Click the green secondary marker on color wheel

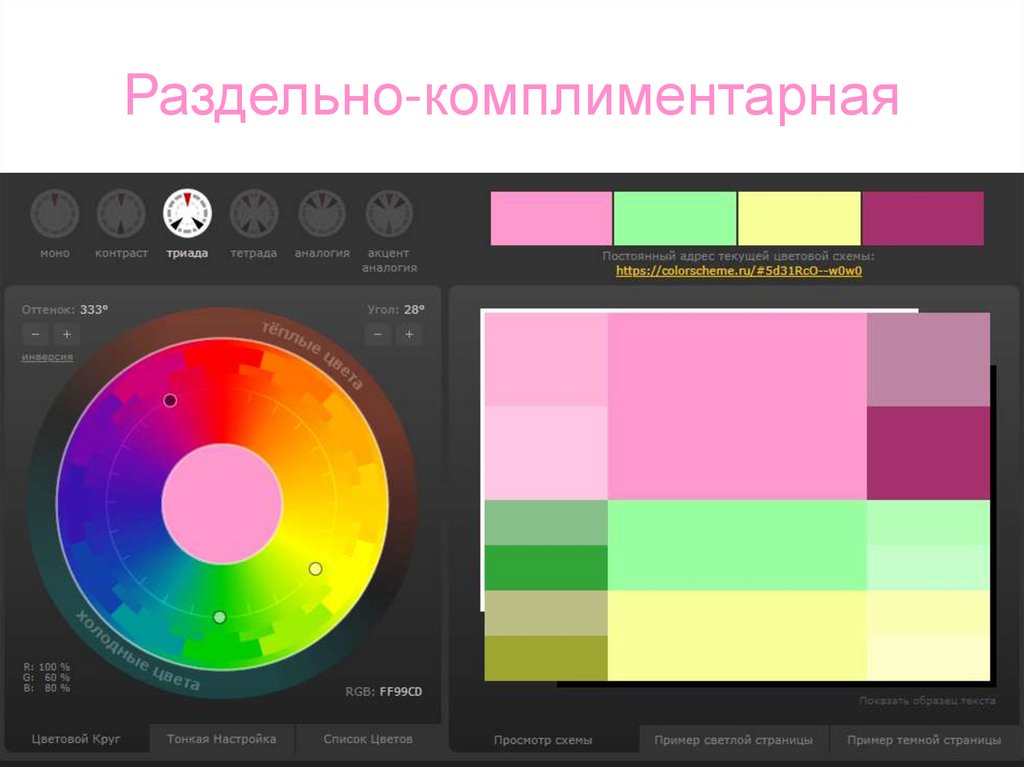click(x=220, y=617)
